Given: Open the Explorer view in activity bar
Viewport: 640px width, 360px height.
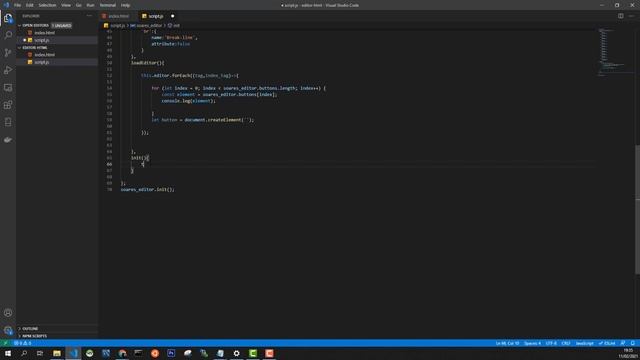Looking at the screenshot, I should pos(8,18).
